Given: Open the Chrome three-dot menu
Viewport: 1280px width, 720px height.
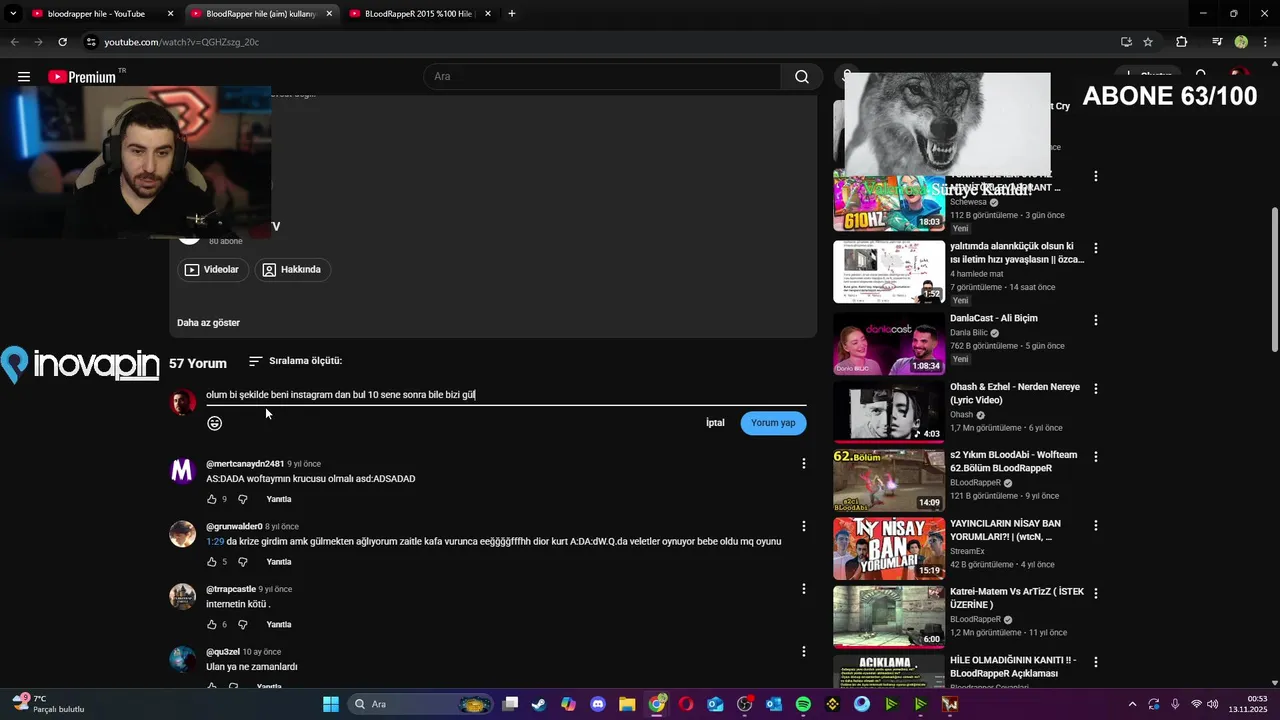Looking at the screenshot, I should 1266,42.
